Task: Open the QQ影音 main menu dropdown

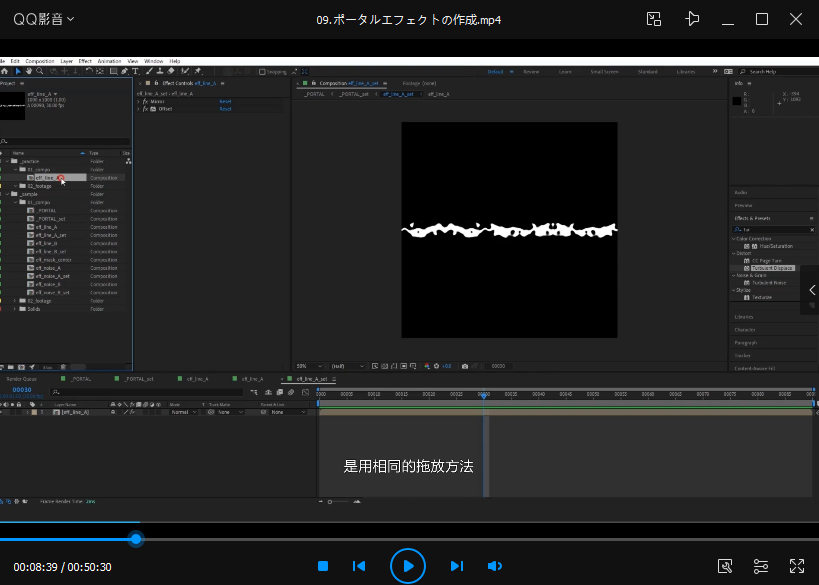Action: 44,19
